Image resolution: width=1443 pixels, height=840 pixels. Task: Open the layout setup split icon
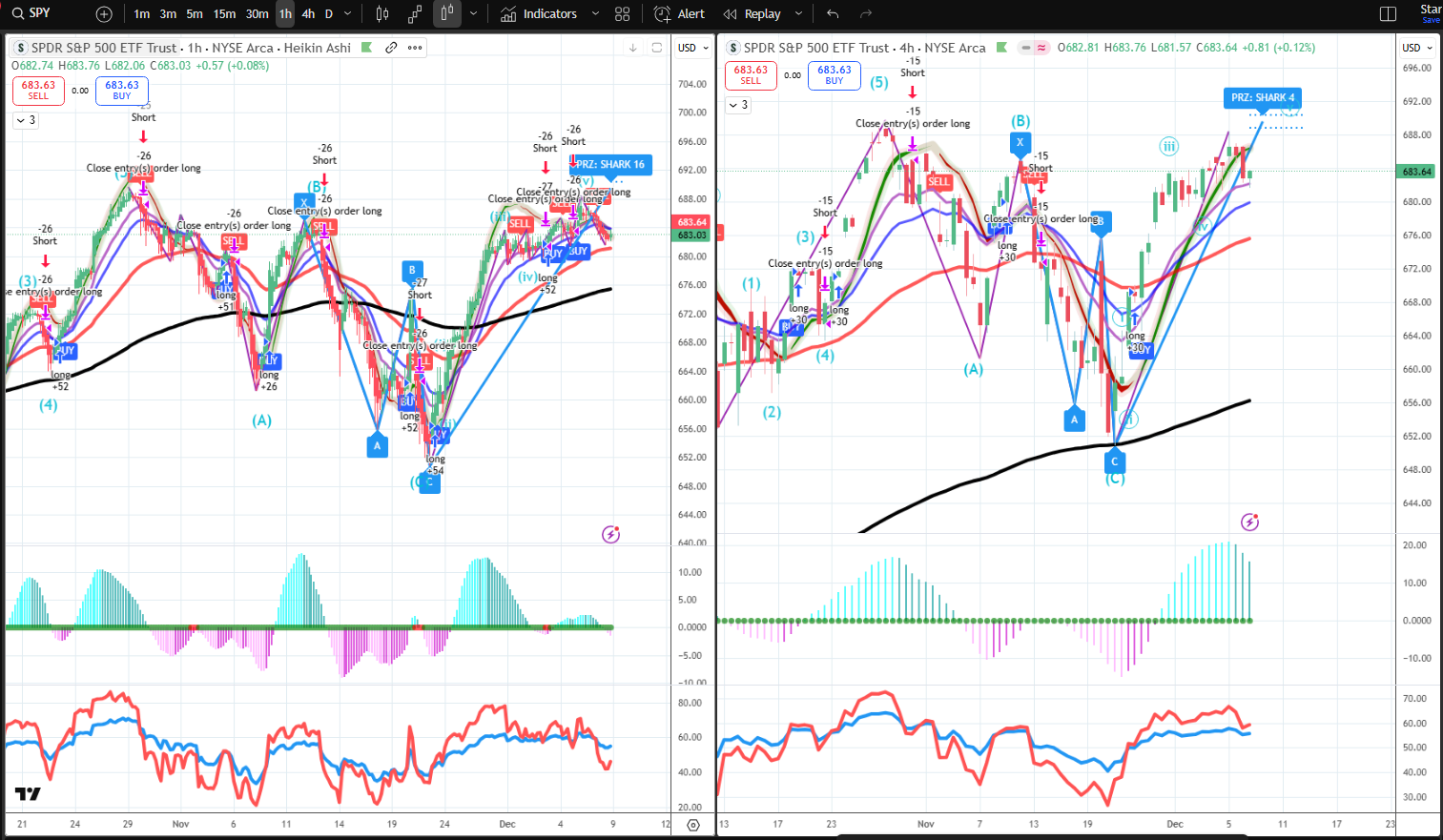1389,14
